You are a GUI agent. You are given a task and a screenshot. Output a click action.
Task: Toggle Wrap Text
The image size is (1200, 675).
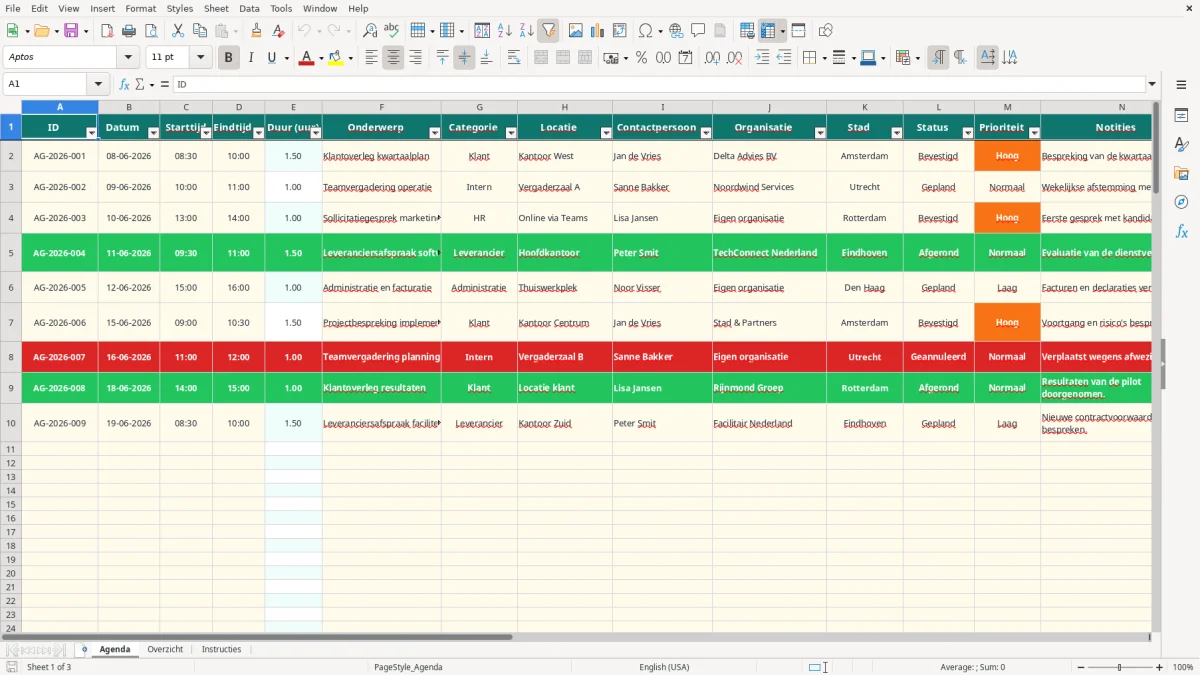513,58
